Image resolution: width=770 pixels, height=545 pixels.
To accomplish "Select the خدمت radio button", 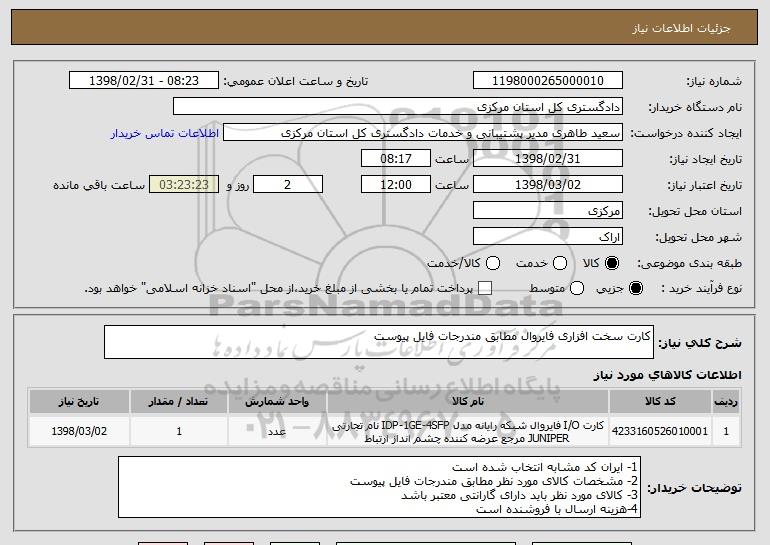I will pos(560,264).
